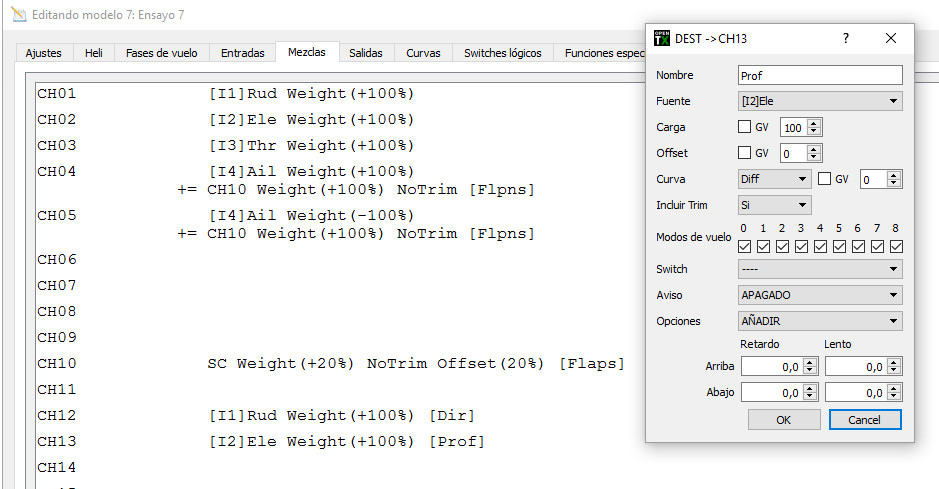Increase the Retardo Arriba delay spinner
Viewport: 939px width, 489px height.
[x=811, y=362]
